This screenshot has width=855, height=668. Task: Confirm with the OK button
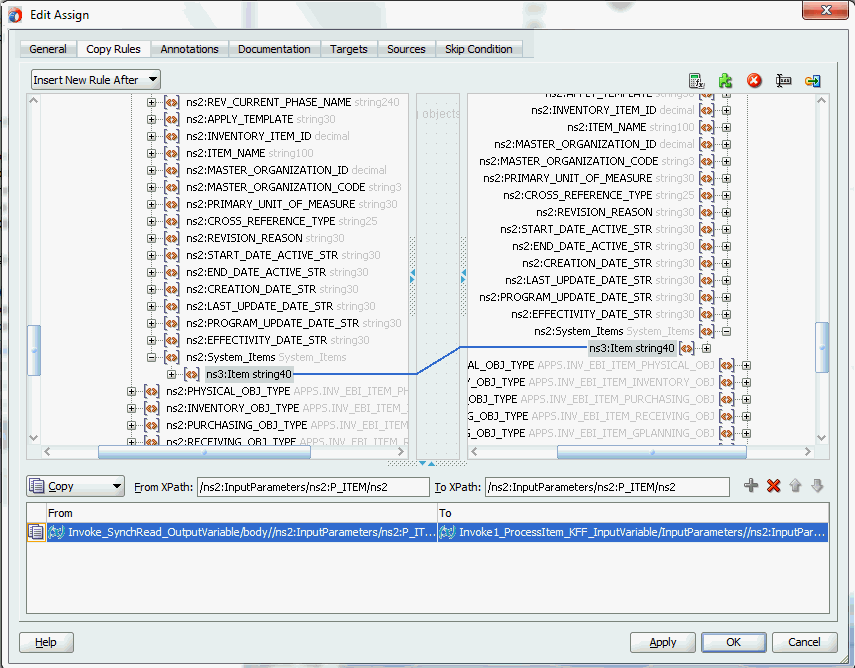click(x=733, y=642)
